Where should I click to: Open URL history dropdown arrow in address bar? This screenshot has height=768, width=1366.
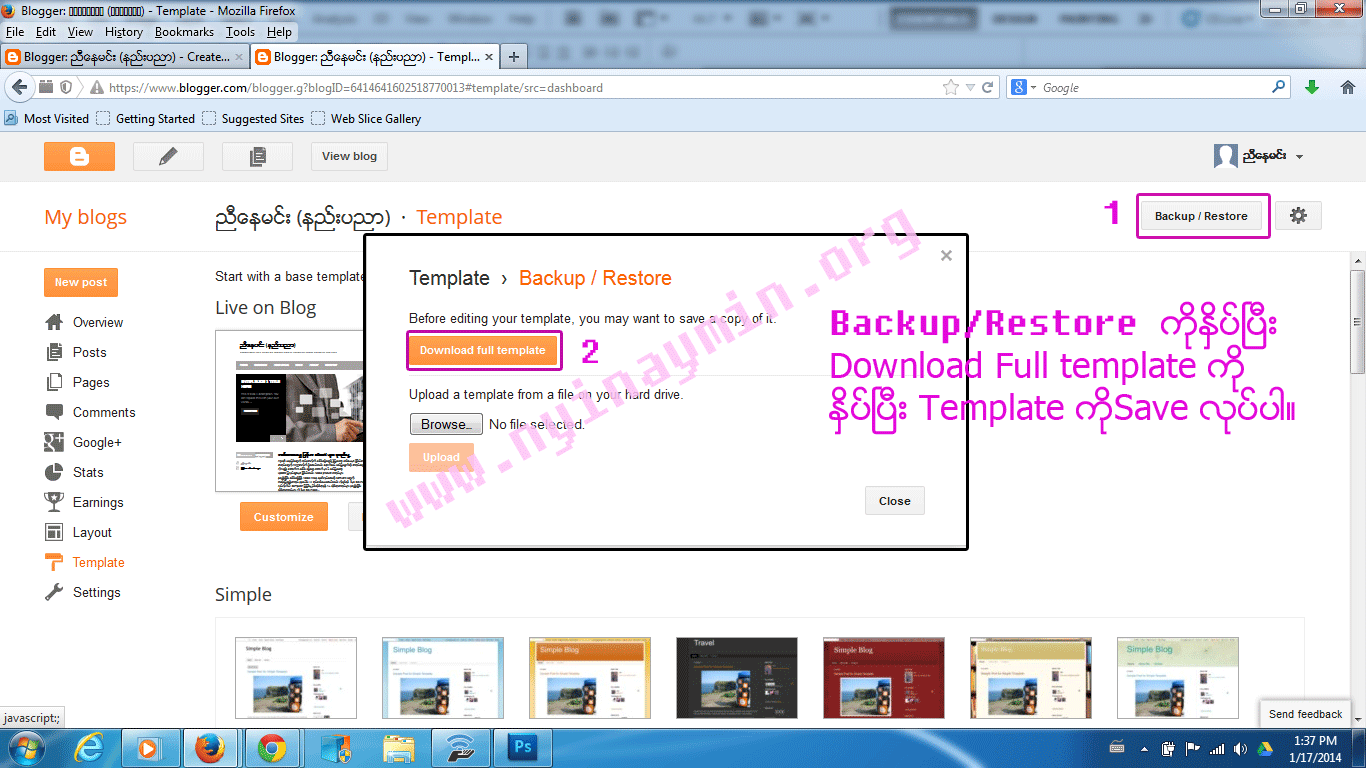tap(970, 87)
